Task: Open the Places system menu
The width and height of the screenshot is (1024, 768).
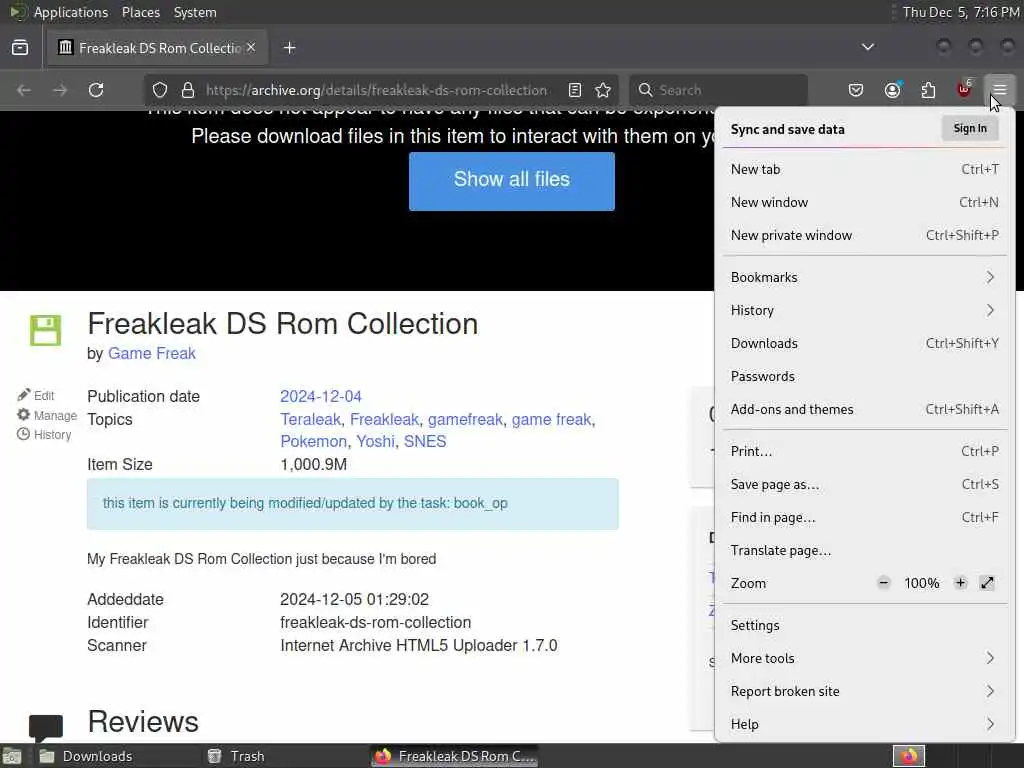Action: tap(141, 12)
